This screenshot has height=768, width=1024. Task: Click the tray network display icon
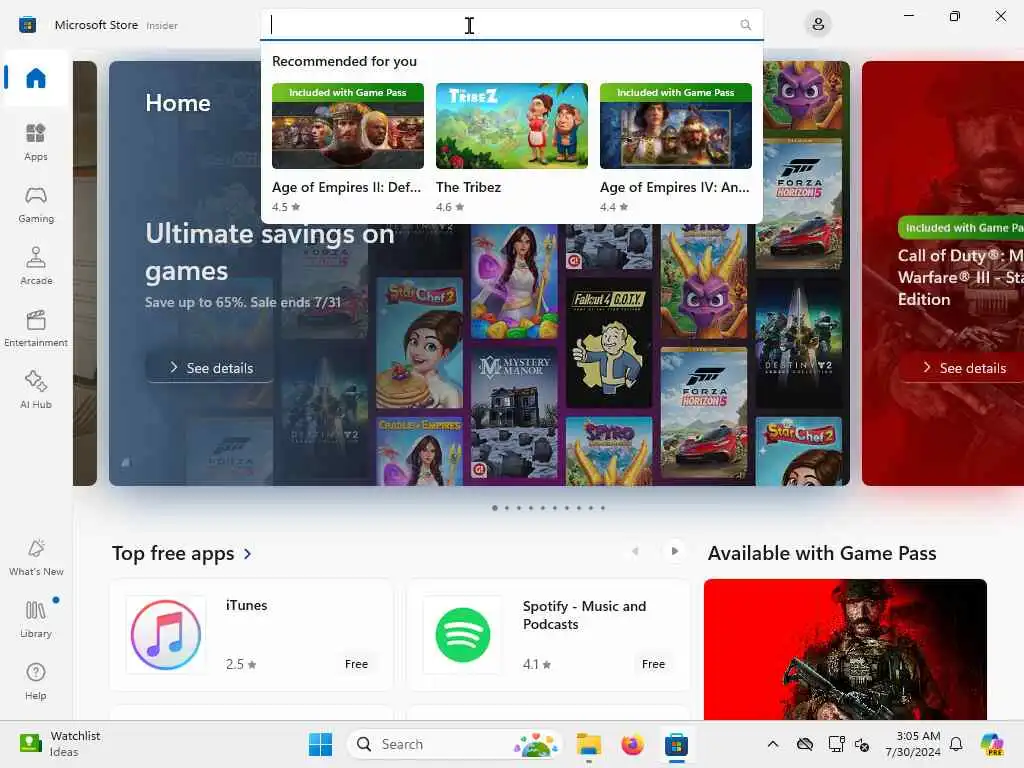(x=836, y=744)
